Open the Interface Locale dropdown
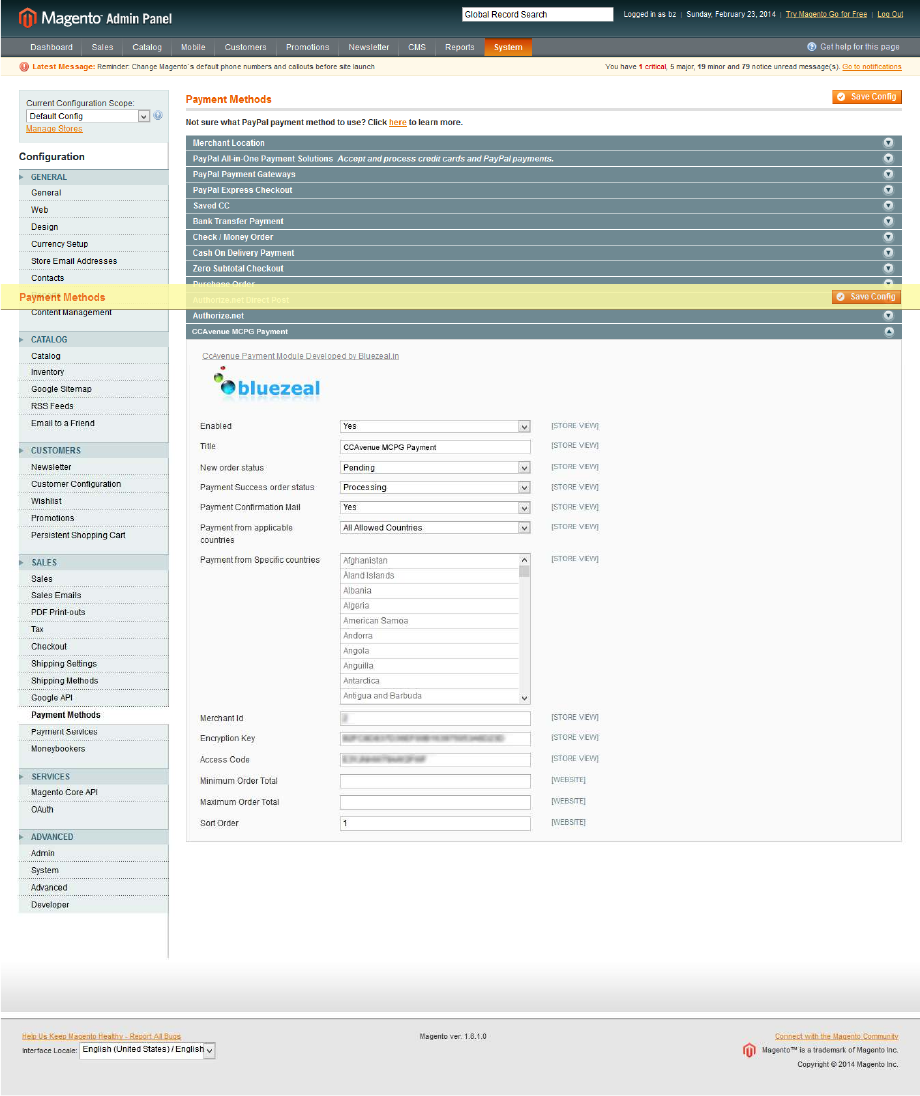 pos(147,1050)
